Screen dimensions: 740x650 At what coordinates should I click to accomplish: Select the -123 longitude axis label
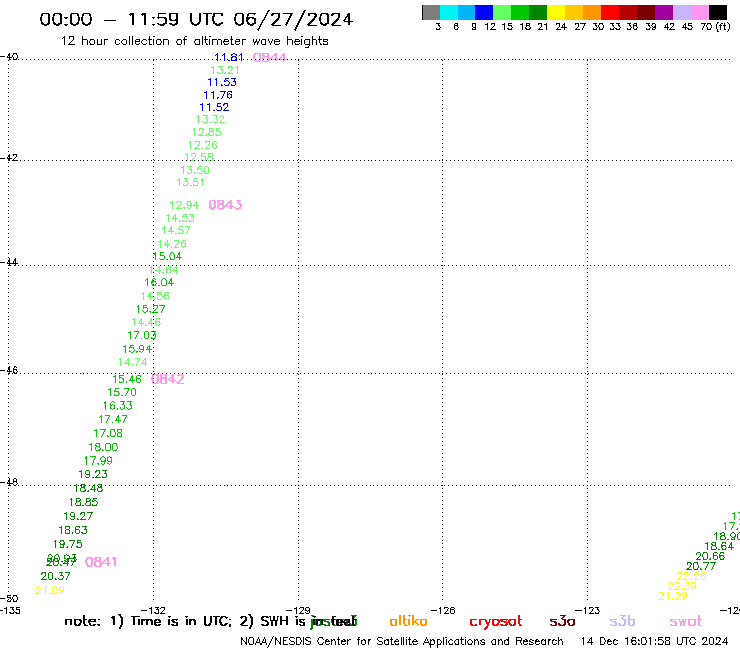click(588, 610)
